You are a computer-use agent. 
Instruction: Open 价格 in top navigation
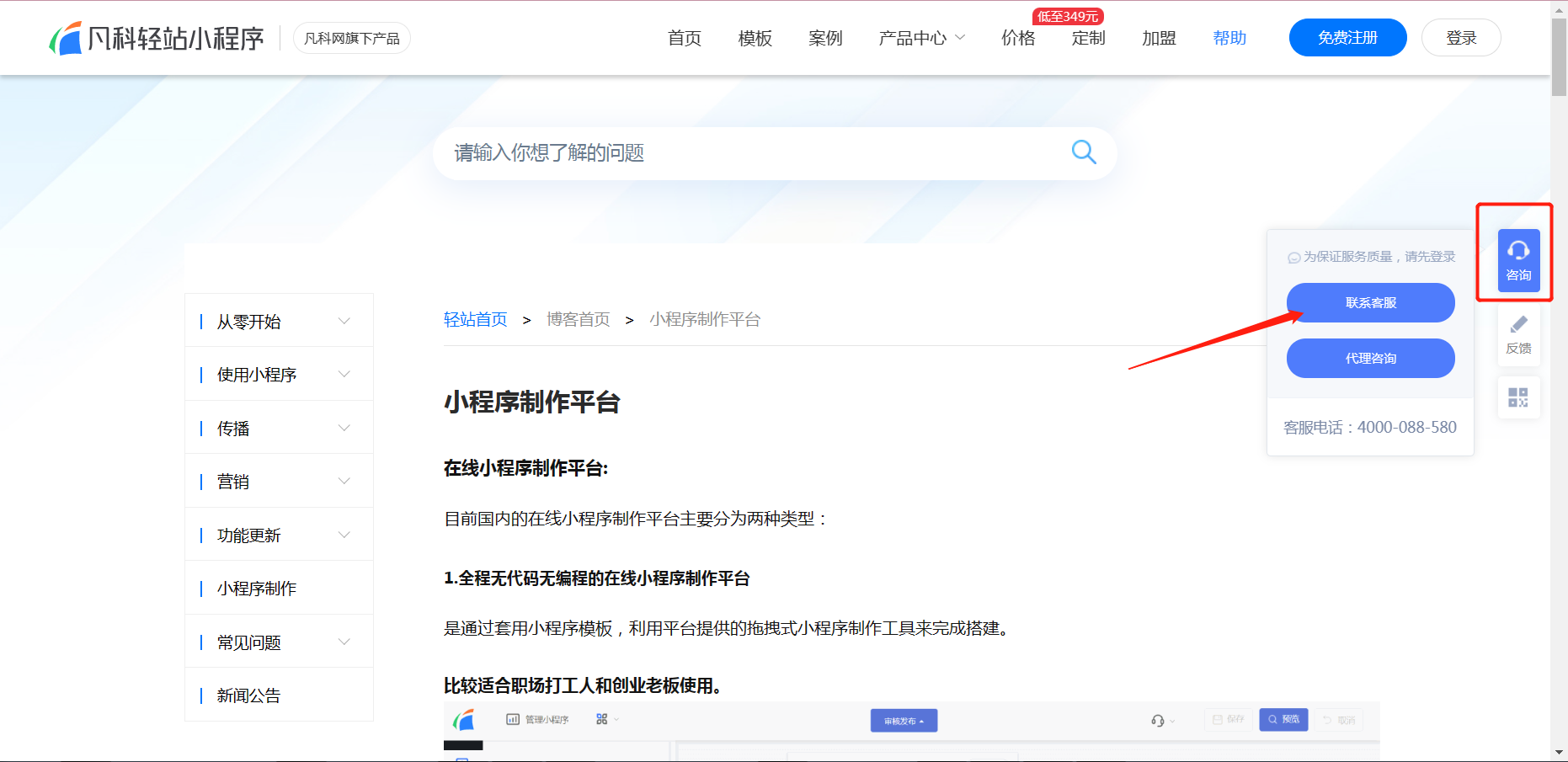click(1018, 38)
